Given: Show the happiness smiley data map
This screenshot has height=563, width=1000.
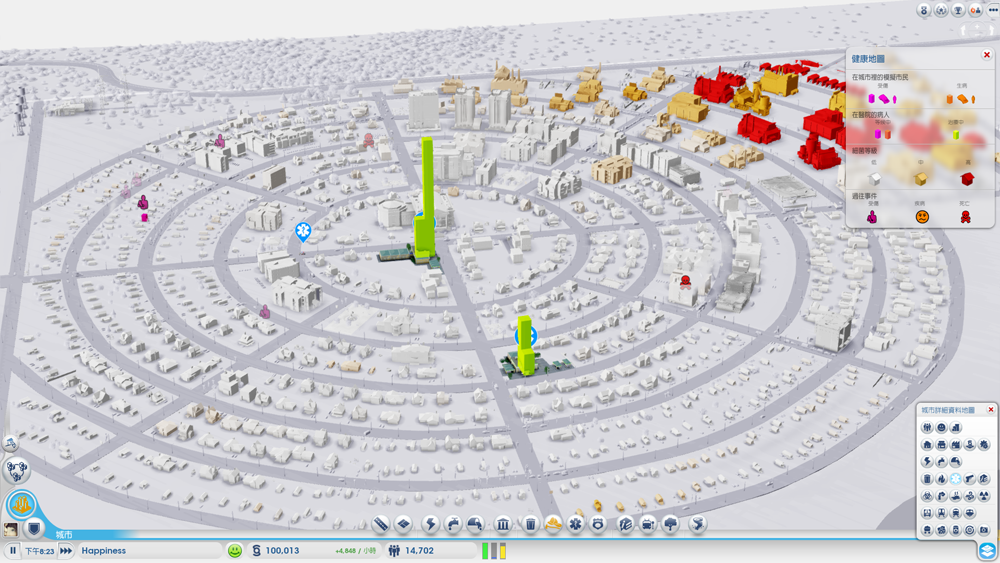Looking at the screenshot, I should (x=941, y=427).
